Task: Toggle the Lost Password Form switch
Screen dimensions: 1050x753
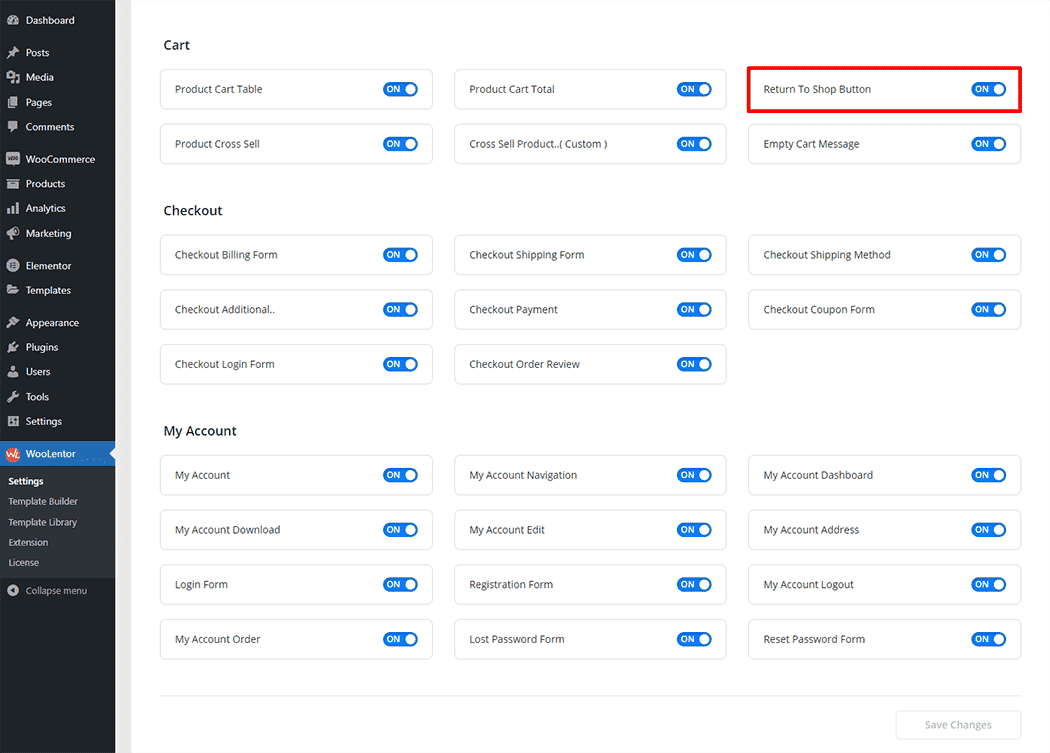Action: [x=694, y=639]
